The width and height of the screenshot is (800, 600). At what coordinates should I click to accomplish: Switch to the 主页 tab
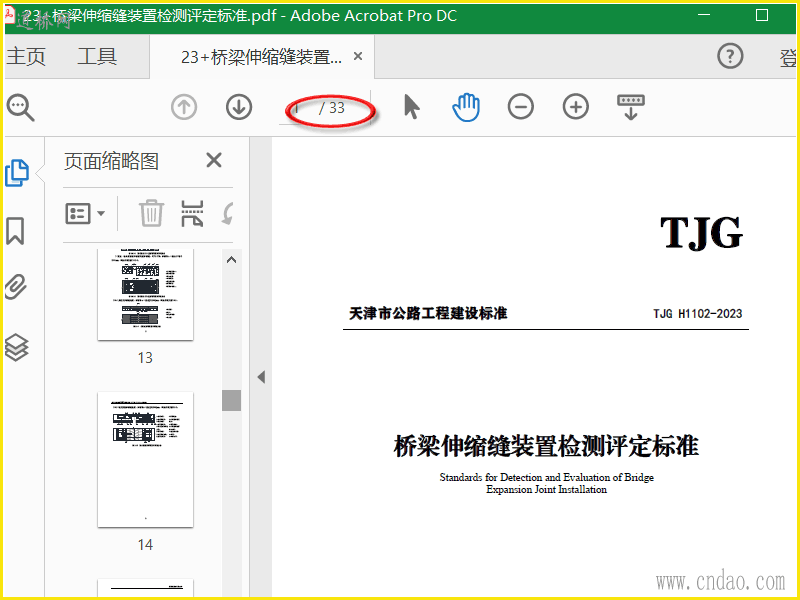coord(26,56)
